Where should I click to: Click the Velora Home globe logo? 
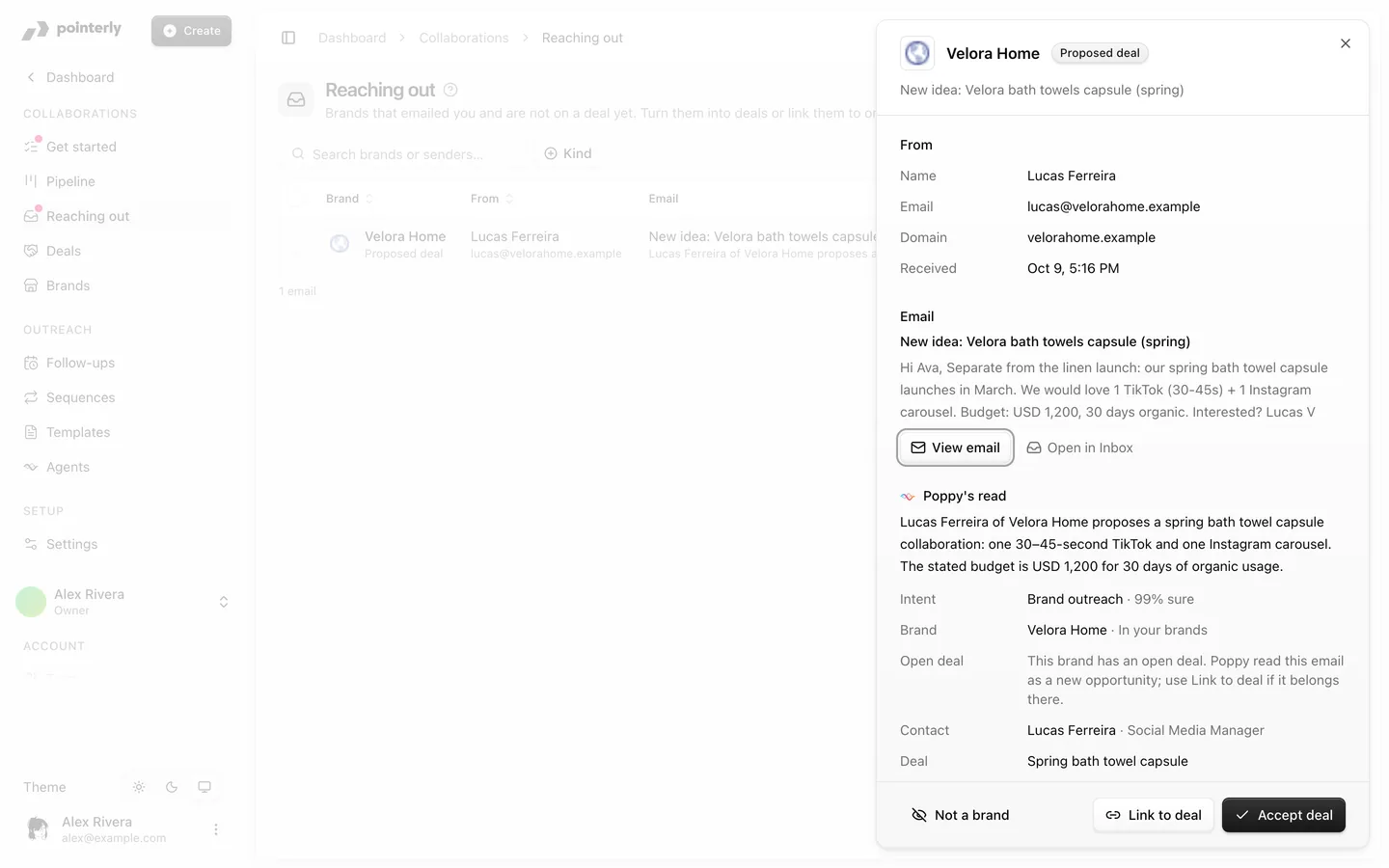tap(917, 53)
